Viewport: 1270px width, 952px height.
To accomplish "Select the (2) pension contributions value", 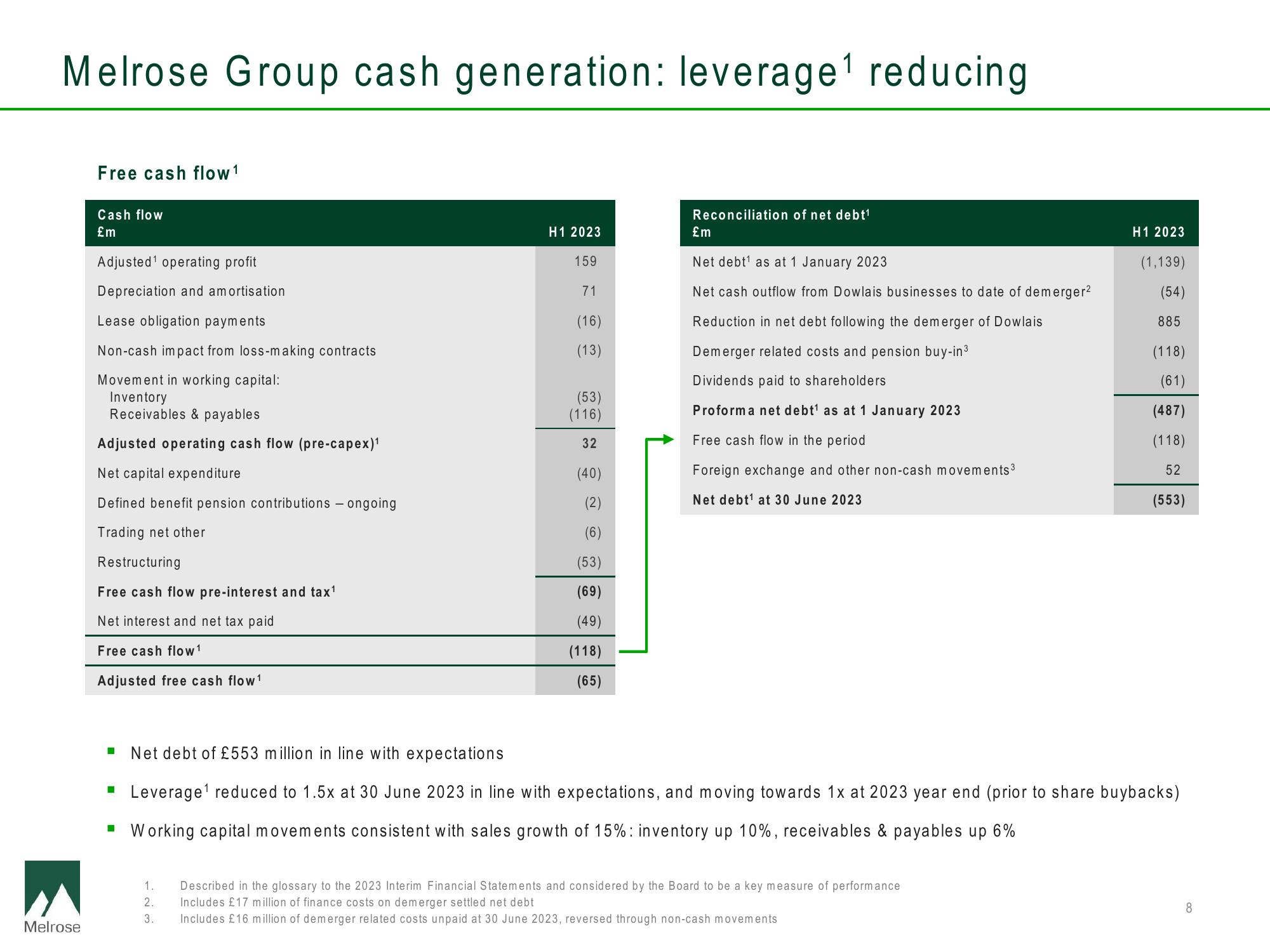I will coord(592,503).
